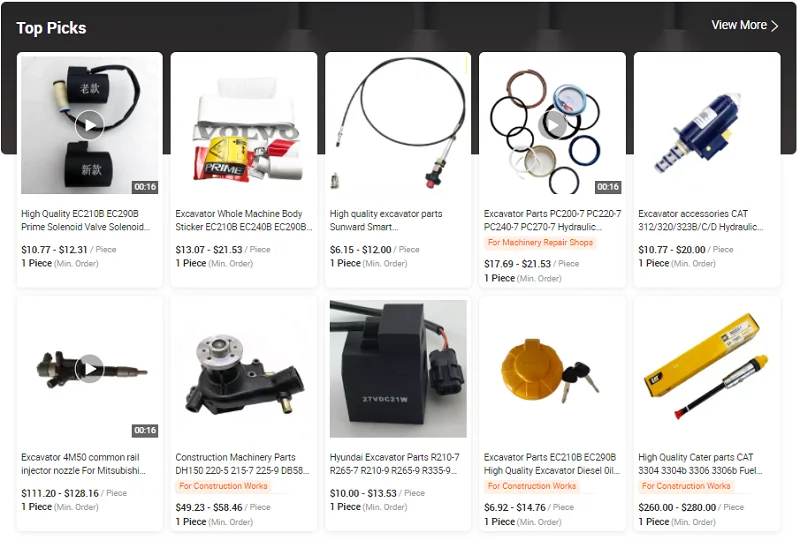This screenshot has height=540, width=800.
Task: Open DH150 water pump product image
Action: pyautogui.click(x=244, y=369)
